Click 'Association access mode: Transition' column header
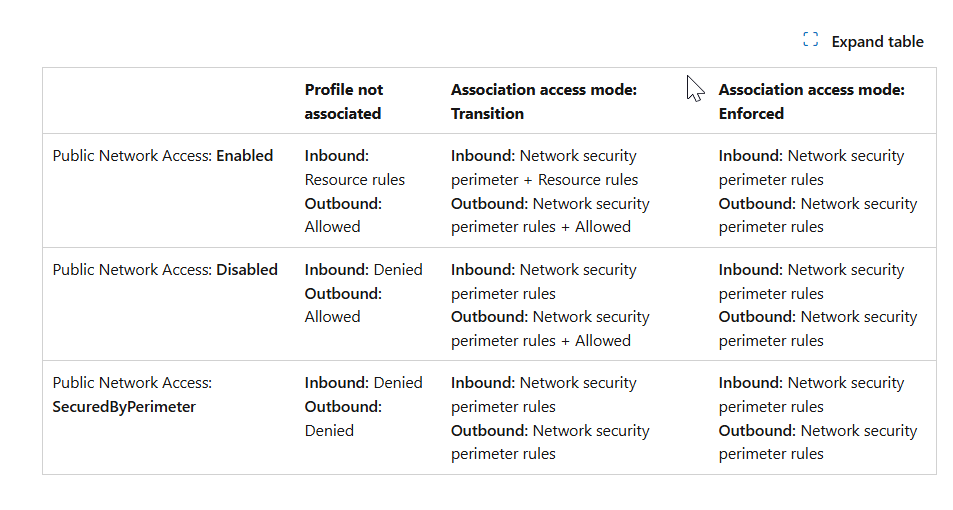This screenshot has height=510, width=953. coord(543,101)
